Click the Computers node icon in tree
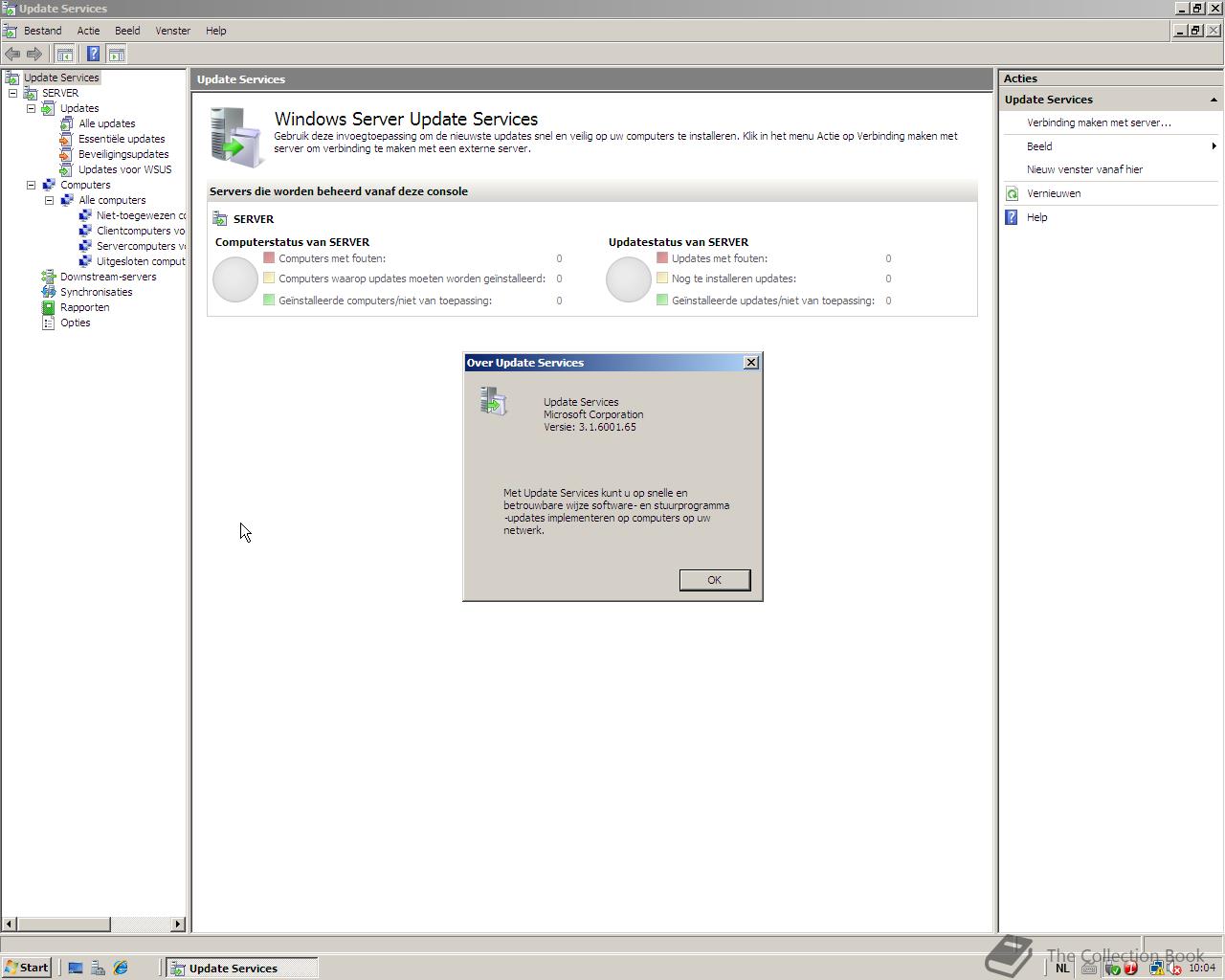 tap(49, 185)
